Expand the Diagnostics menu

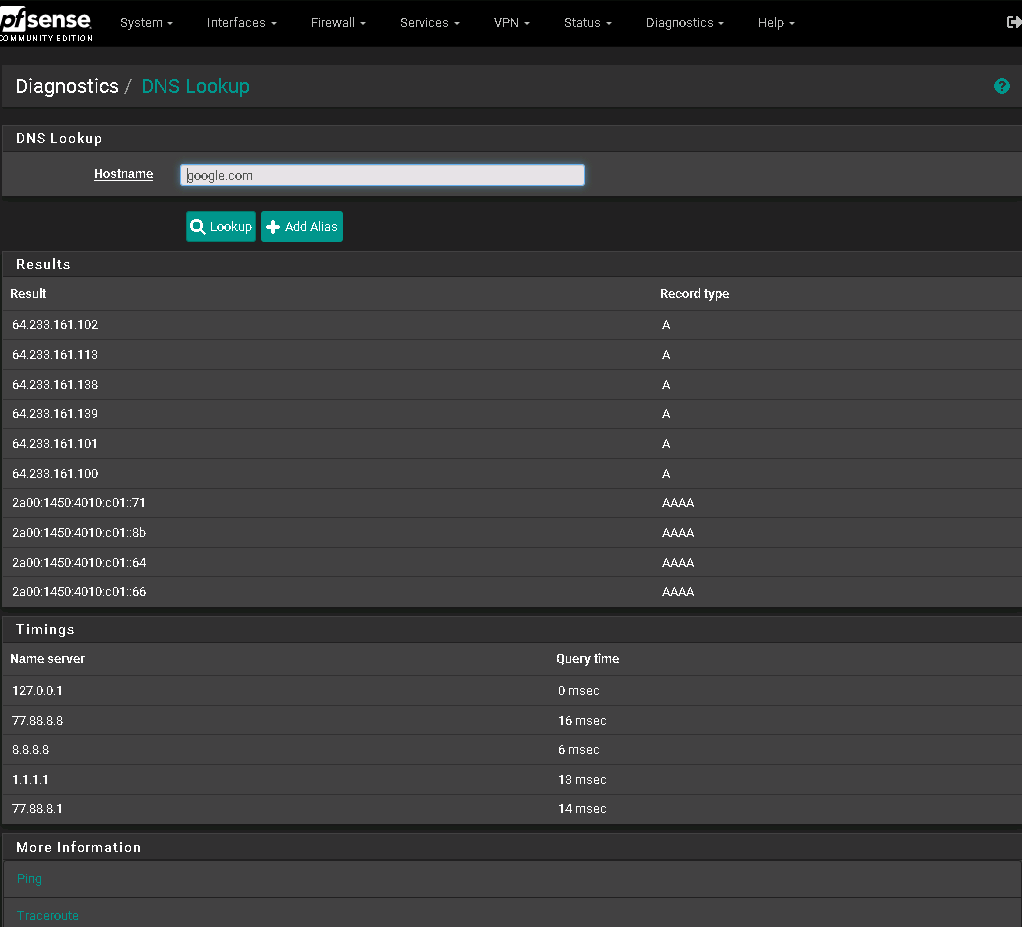(684, 23)
